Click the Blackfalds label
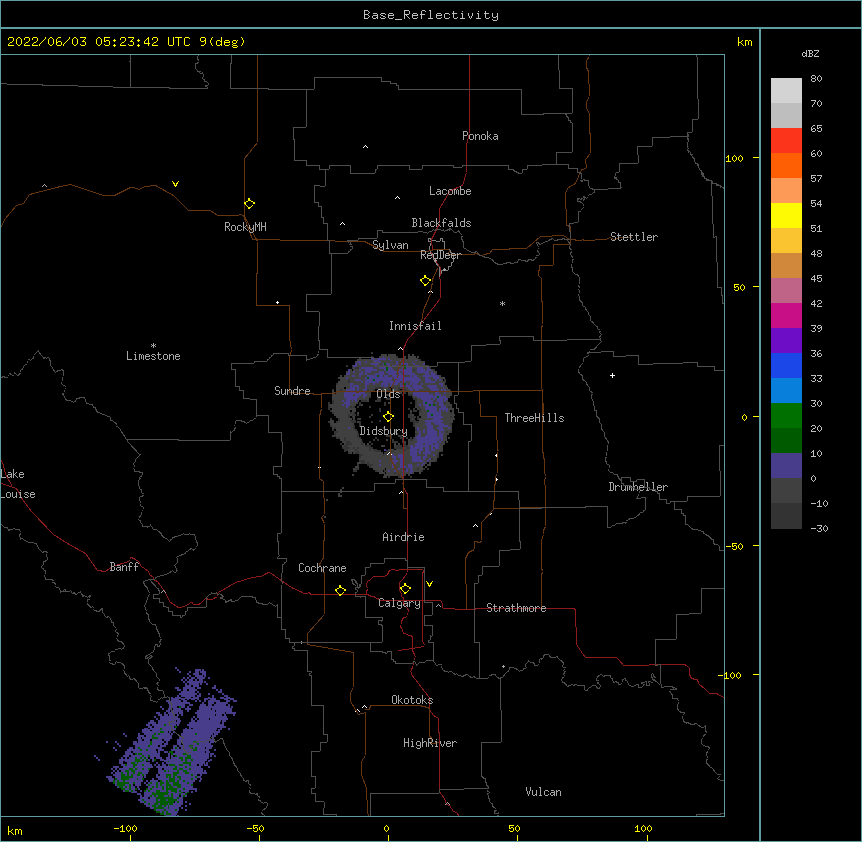Image resolution: width=862 pixels, height=842 pixels. [441, 223]
